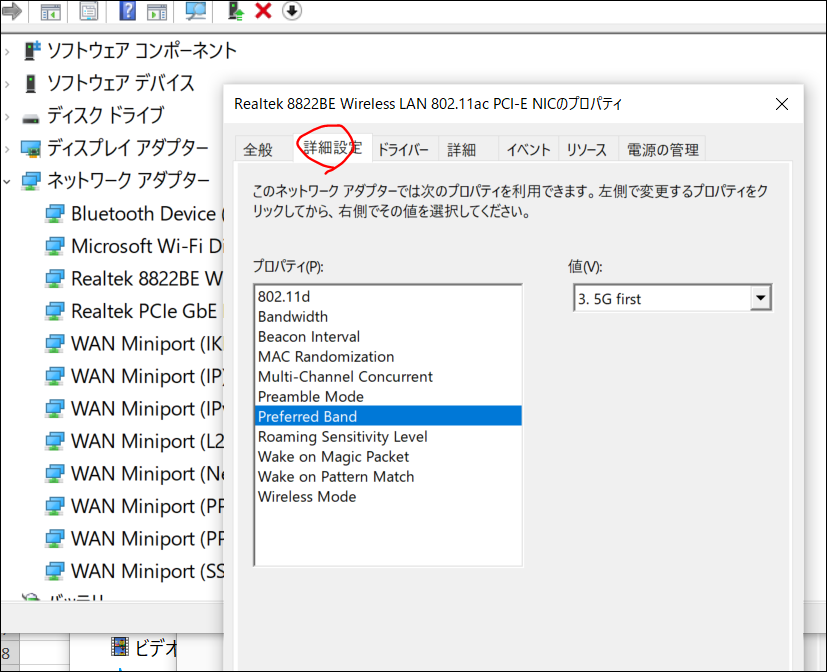
Task: Click the WAN Miniport (IK adapter icon
Action: click(55, 344)
